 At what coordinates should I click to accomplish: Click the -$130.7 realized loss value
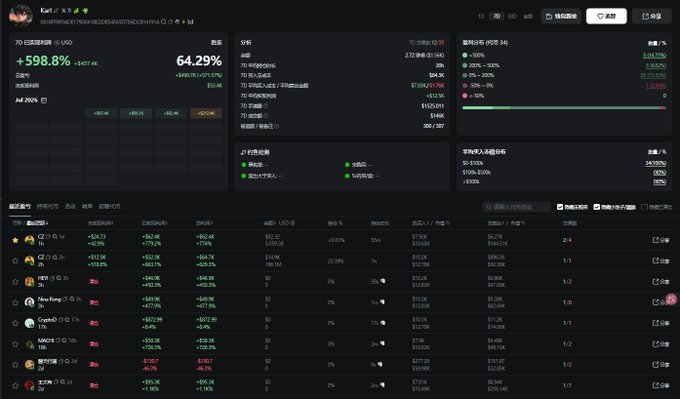pyautogui.click(x=150, y=361)
